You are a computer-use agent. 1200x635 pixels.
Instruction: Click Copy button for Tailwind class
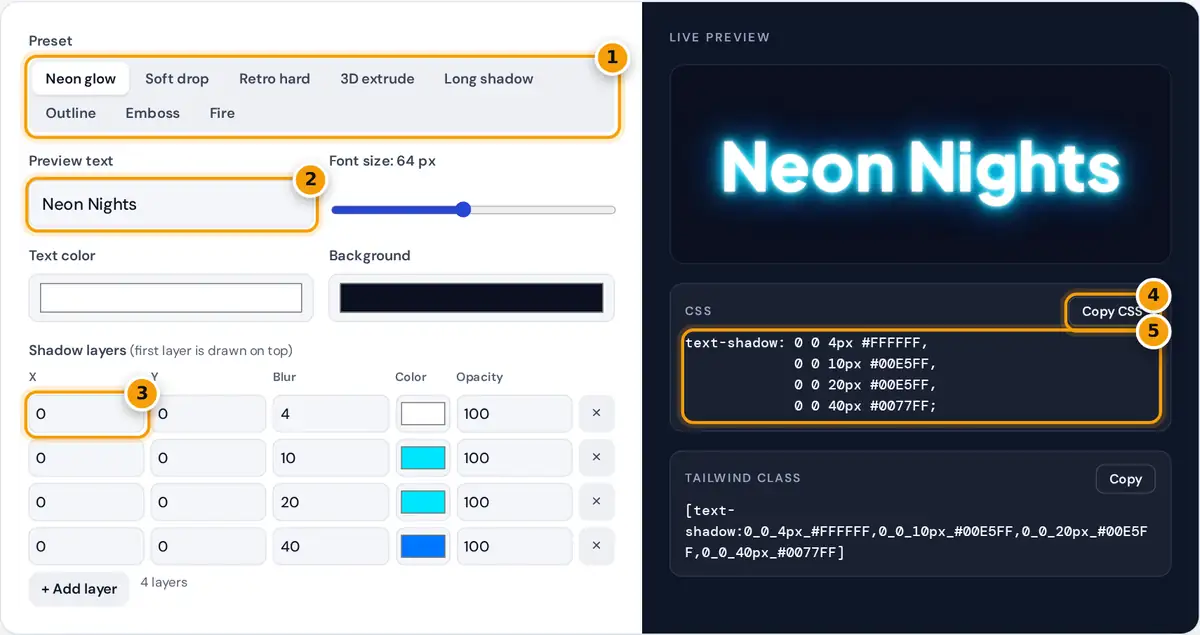pos(1125,479)
